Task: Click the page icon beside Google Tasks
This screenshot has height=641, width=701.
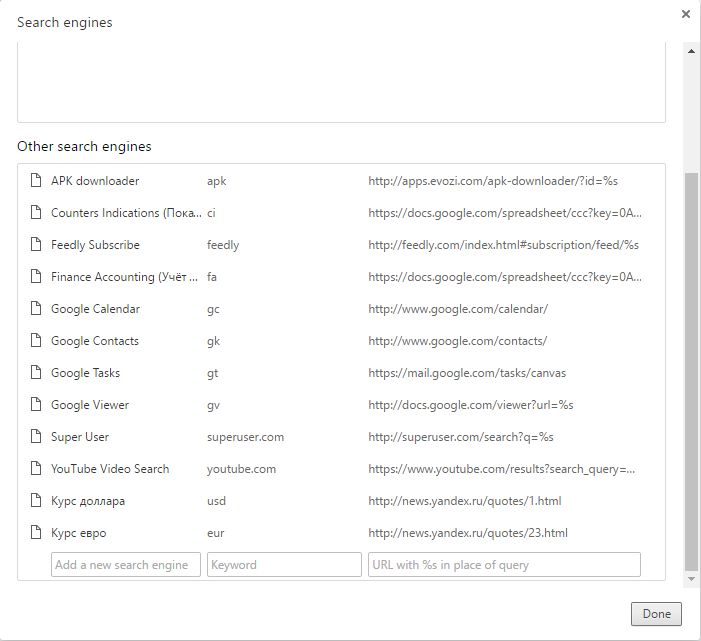Action: point(36,372)
